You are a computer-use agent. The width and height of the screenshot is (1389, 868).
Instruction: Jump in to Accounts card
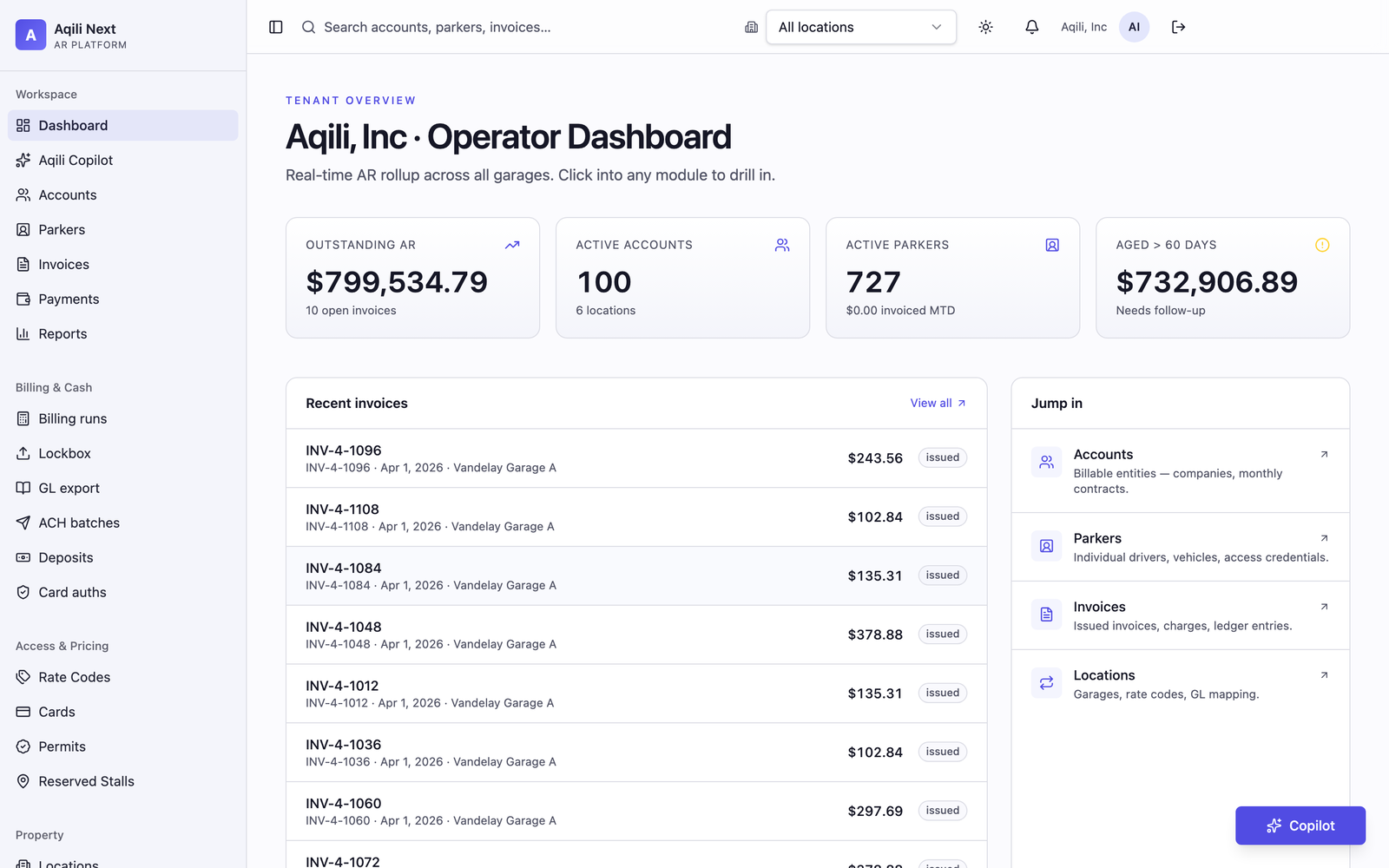point(1180,471)
